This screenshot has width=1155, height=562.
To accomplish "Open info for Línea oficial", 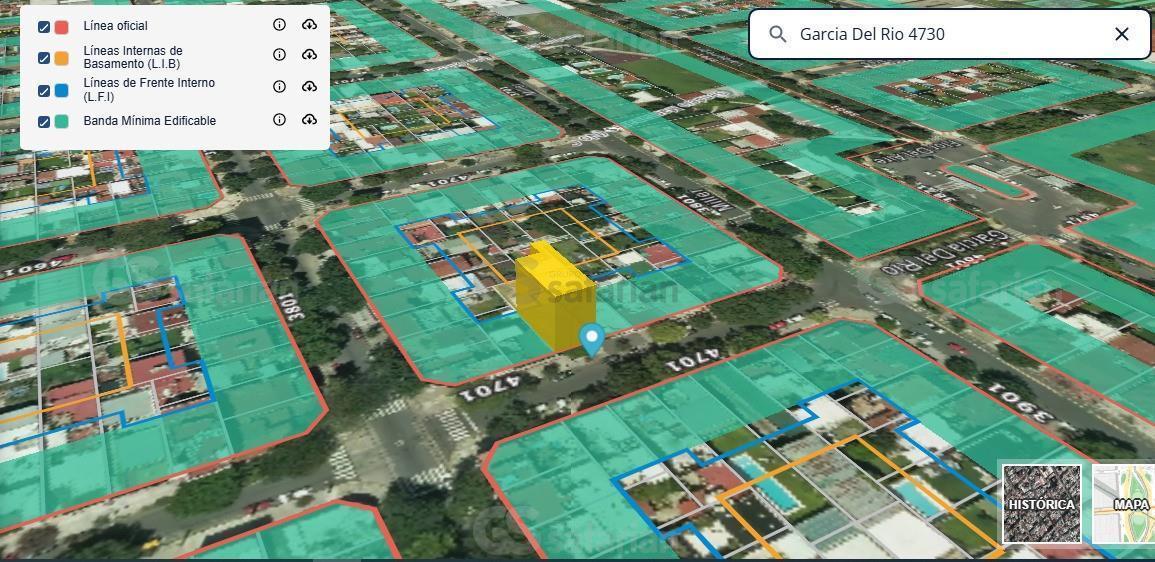I will click(x=279, y=25).
